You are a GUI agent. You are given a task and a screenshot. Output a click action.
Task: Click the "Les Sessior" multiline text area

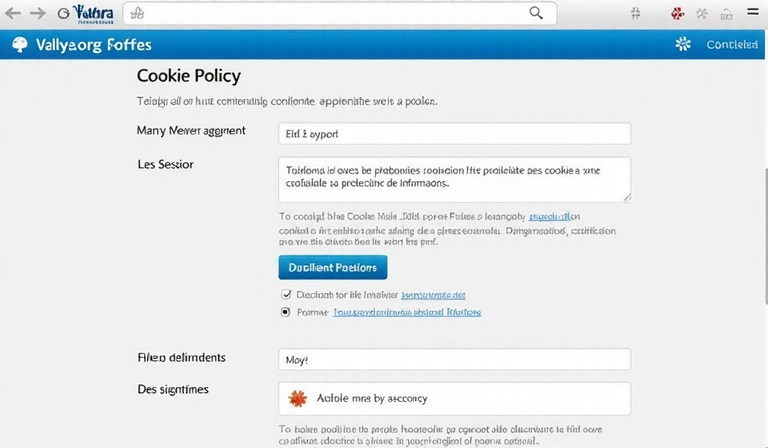click(x=453, y=179)
